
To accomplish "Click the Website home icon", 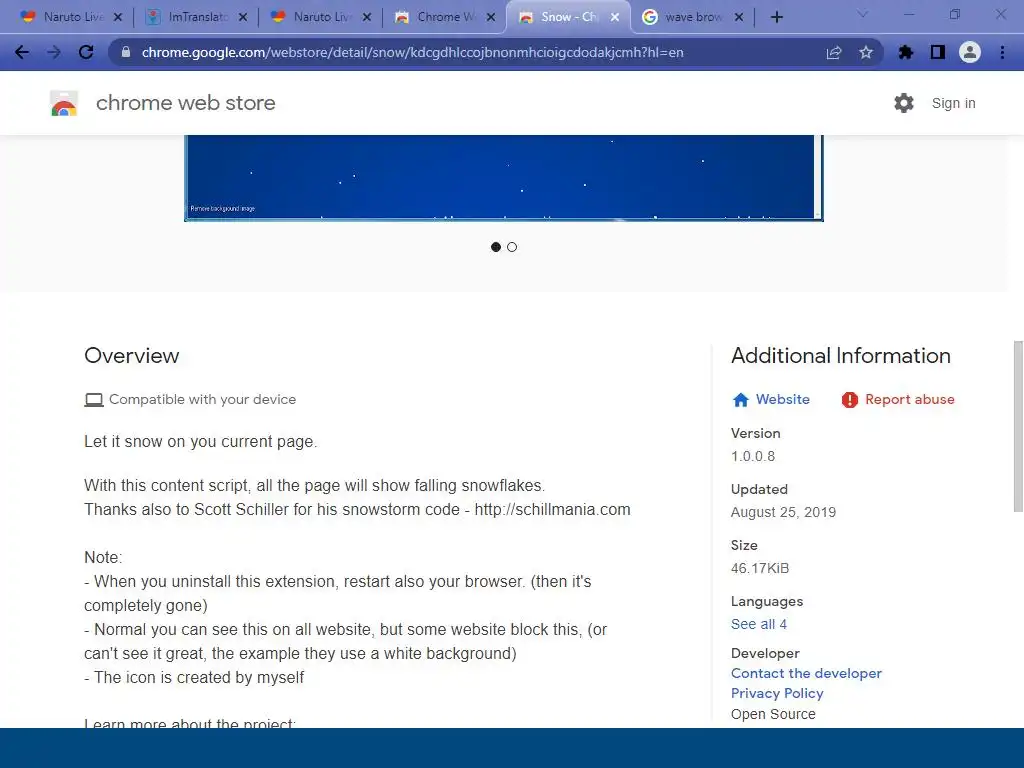I will point(741,400).
